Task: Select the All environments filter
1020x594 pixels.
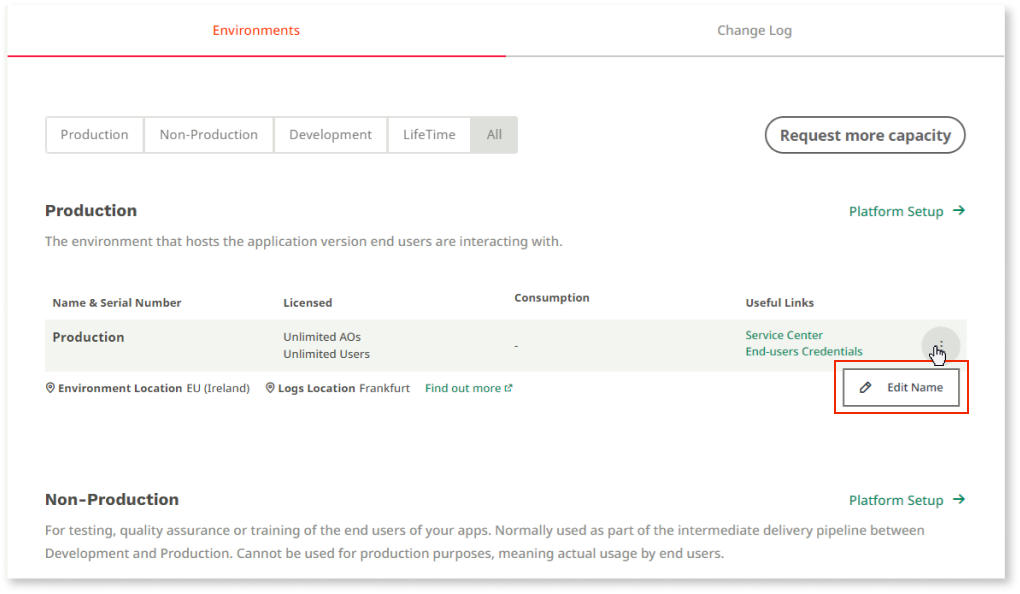Action: click(x=493, y=134)
